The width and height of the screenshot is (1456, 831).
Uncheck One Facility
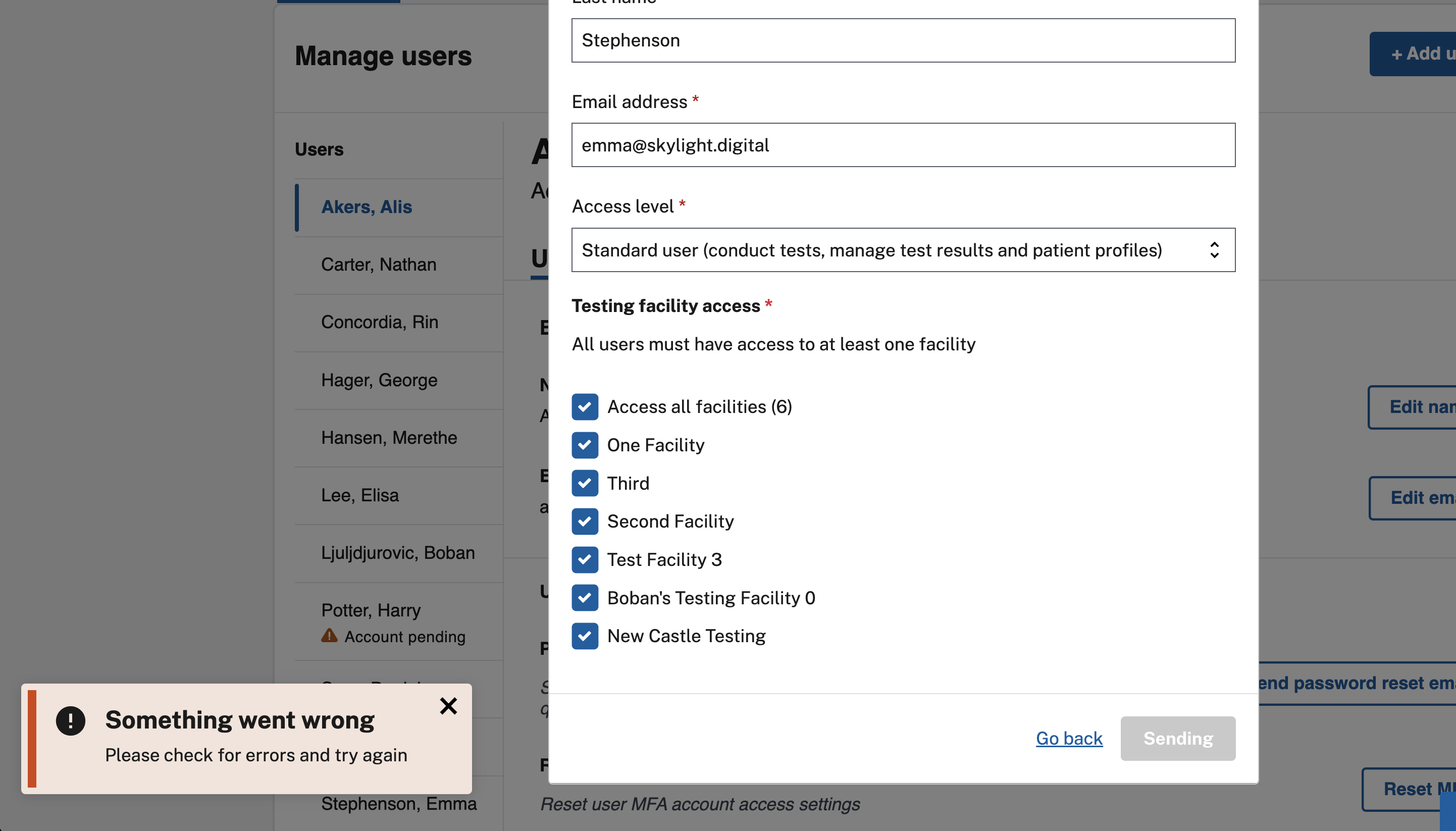(x=585, y=445)
